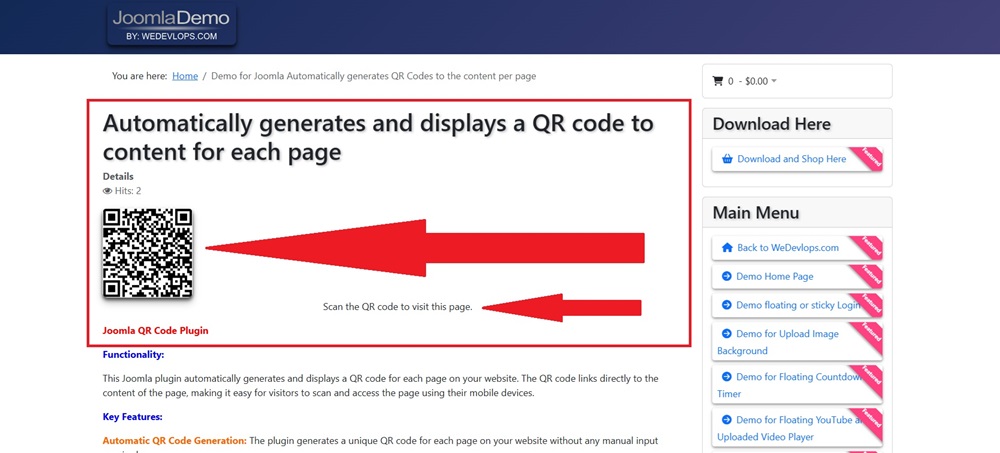
Task: Click the Main Menu module heading
Action: tap(756, 212)
